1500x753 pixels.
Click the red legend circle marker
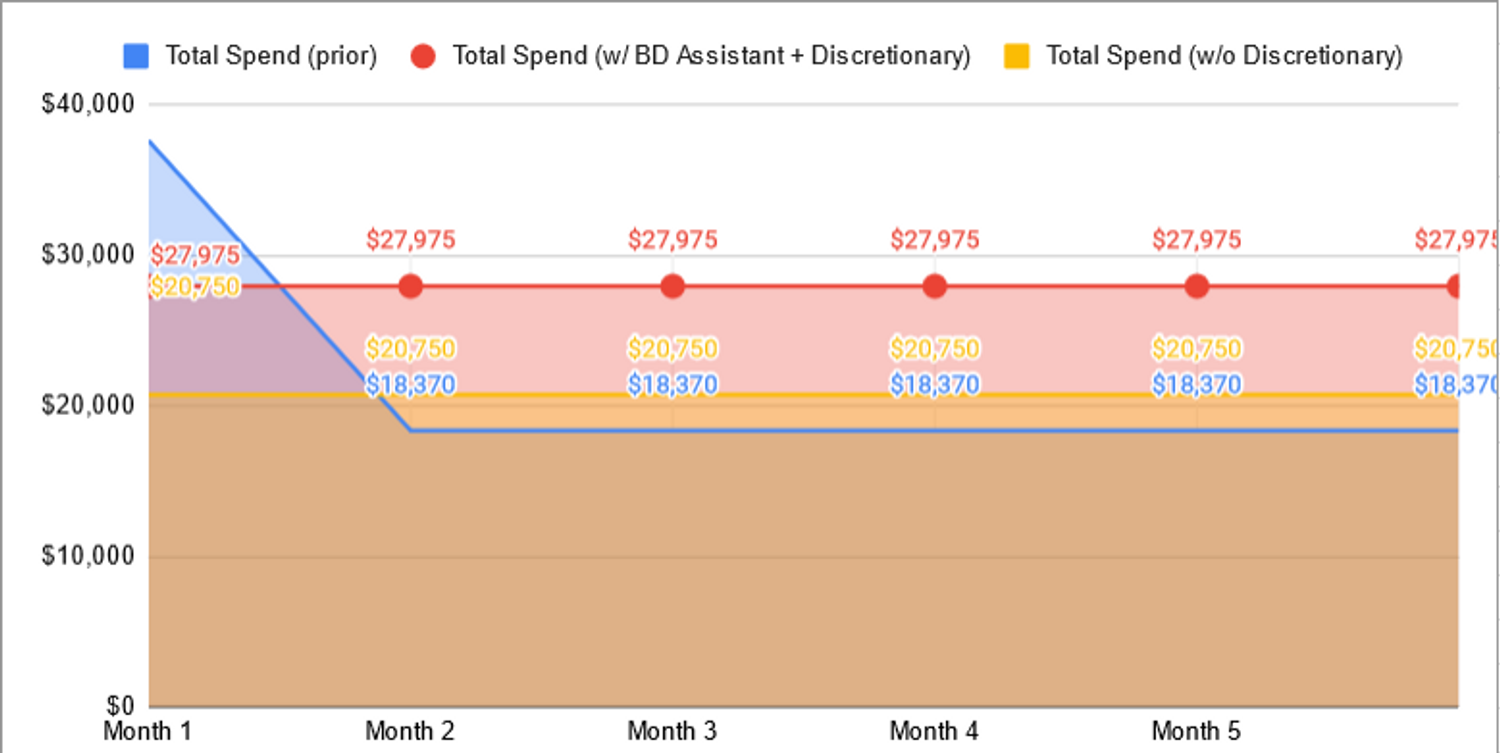coord(423,55)
